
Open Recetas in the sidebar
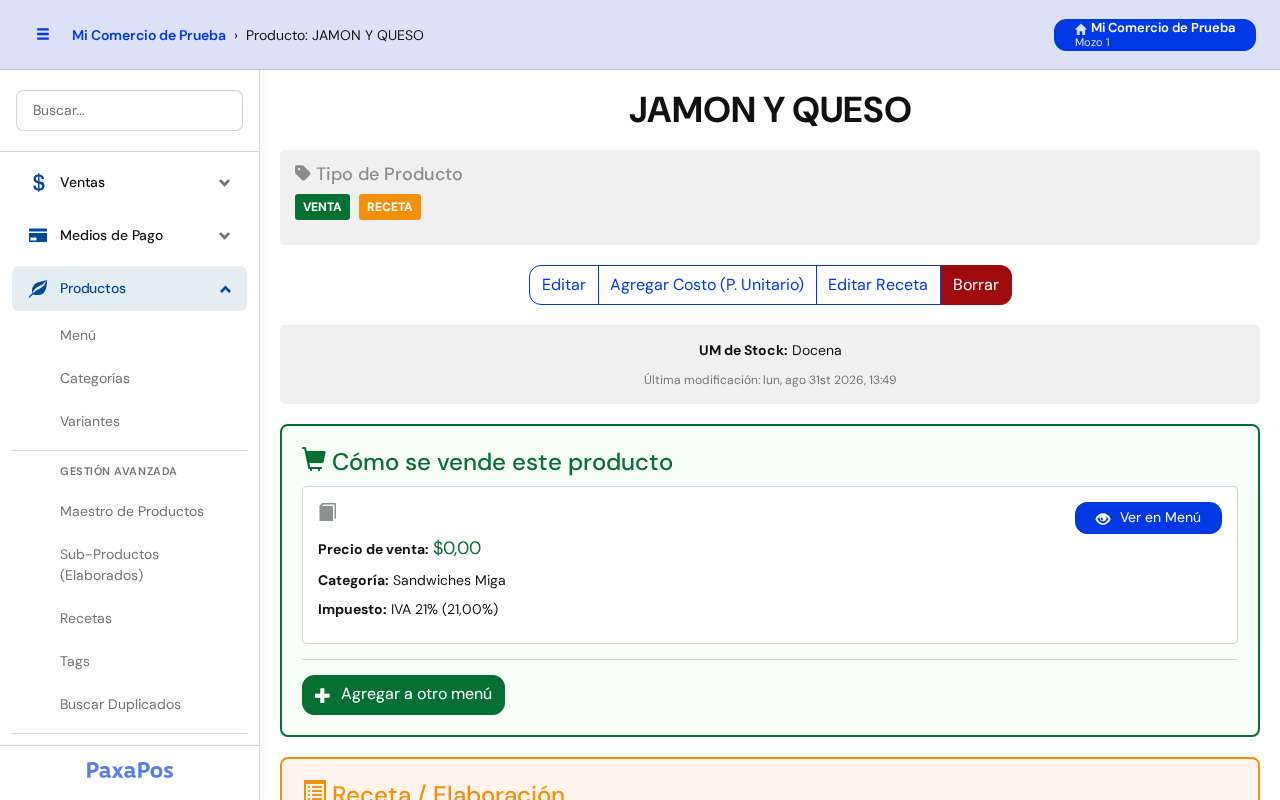(86, 618)
